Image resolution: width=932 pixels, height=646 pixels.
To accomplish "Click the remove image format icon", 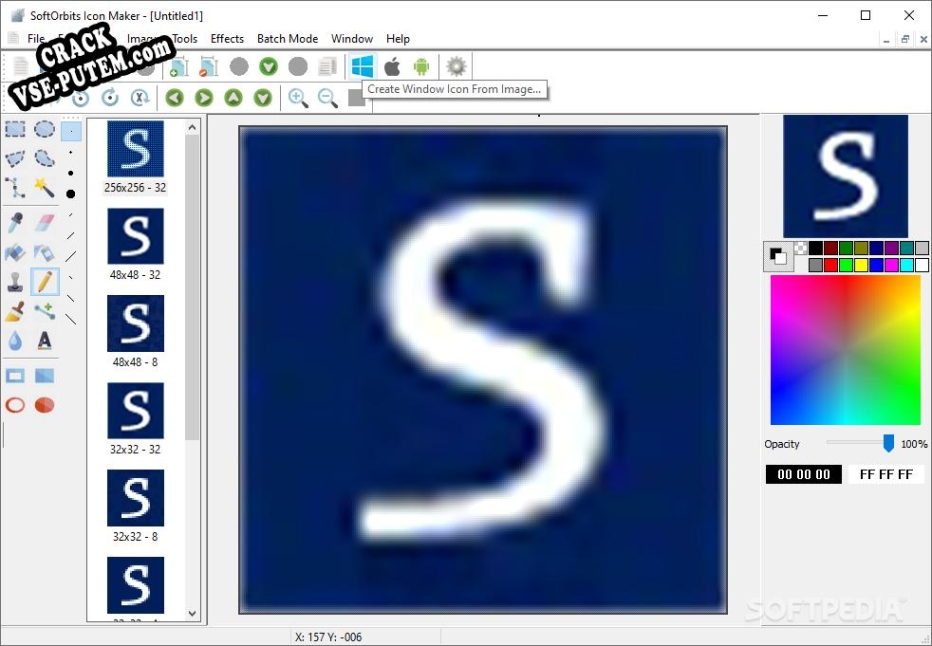I will pos(208,67).
